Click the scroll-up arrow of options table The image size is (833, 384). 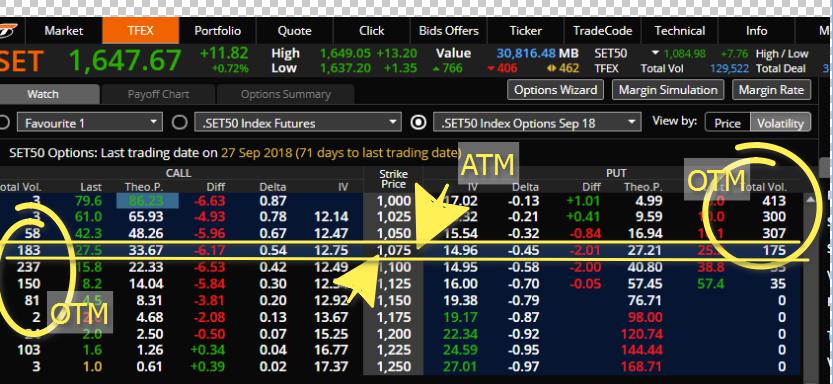[x=810, y=200]
